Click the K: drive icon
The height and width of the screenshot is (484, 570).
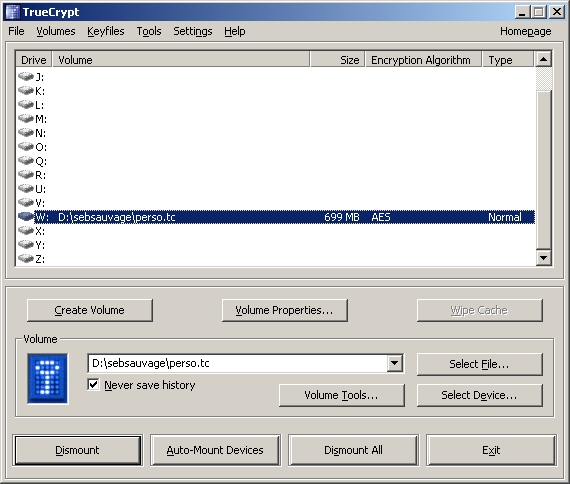26,90
